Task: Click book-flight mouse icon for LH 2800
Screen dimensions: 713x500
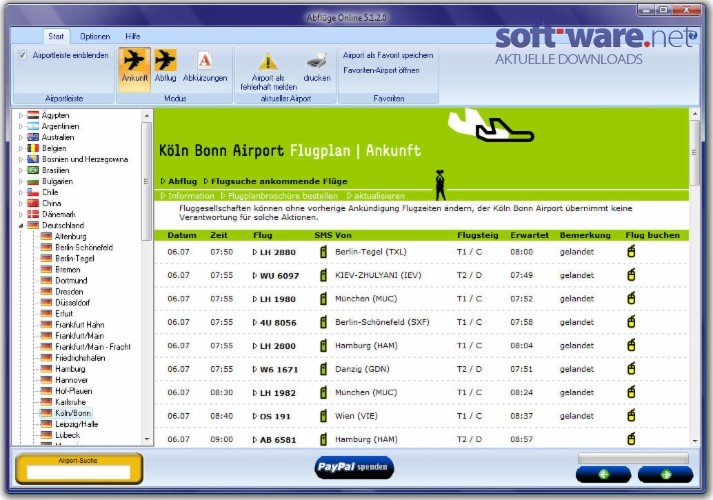Action: coord(631,345)
